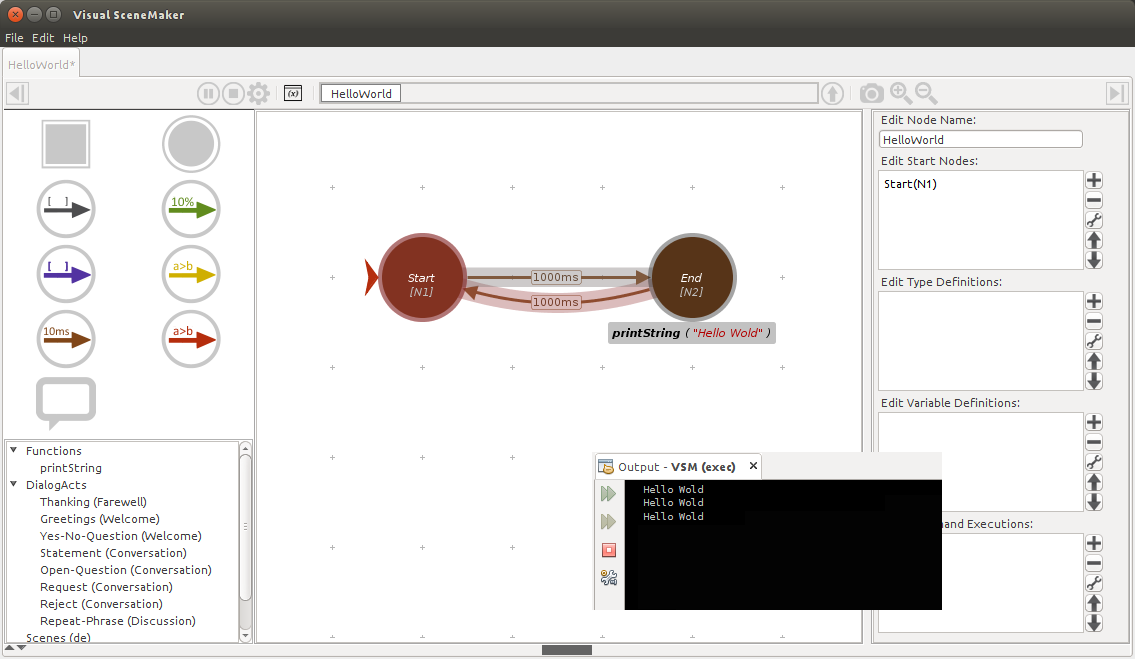Click the Edit Node Name input field
This screenshot has width=1135, height=659.
click(x=981, y=139)
